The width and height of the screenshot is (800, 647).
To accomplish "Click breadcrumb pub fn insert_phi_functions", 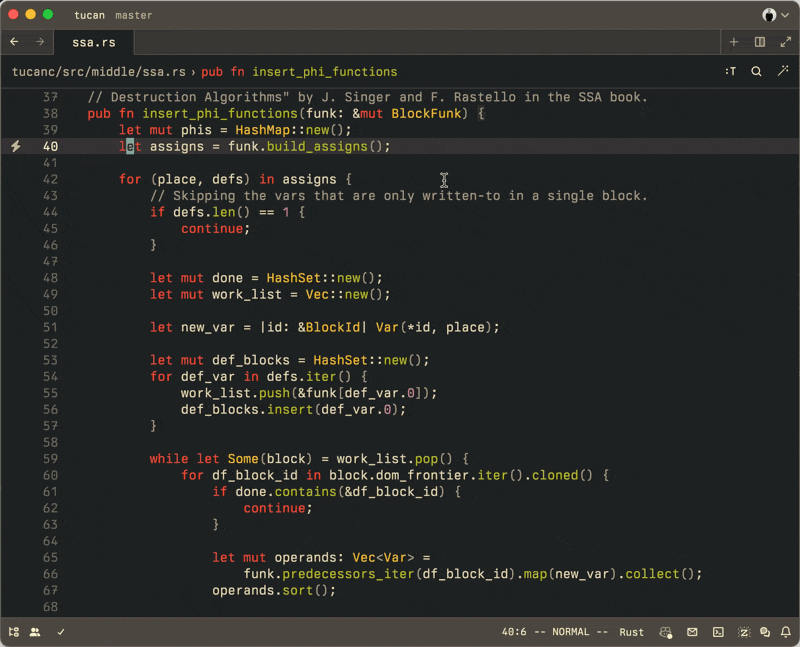I will coord(299,71).
